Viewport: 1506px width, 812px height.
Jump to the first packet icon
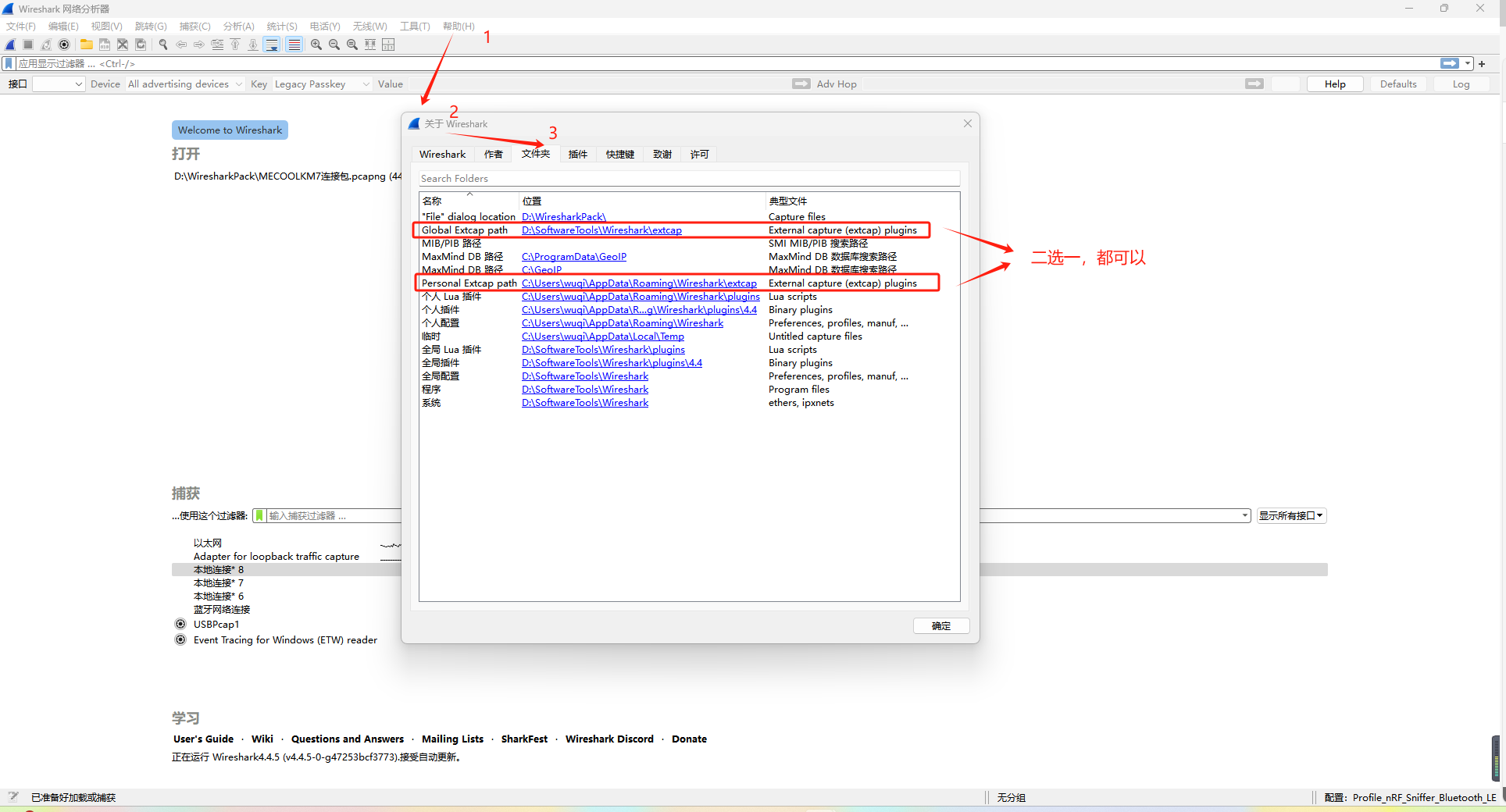[235, 45]
